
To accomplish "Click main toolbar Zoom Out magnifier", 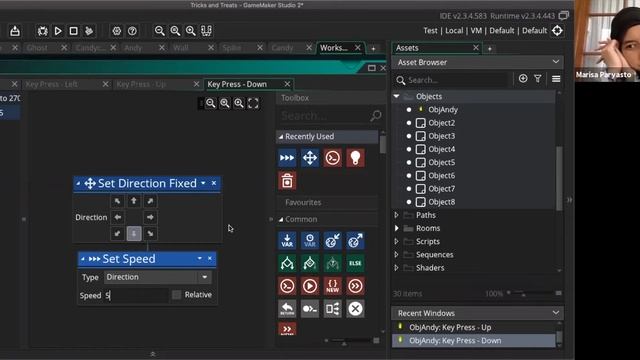I will [160, 31].
